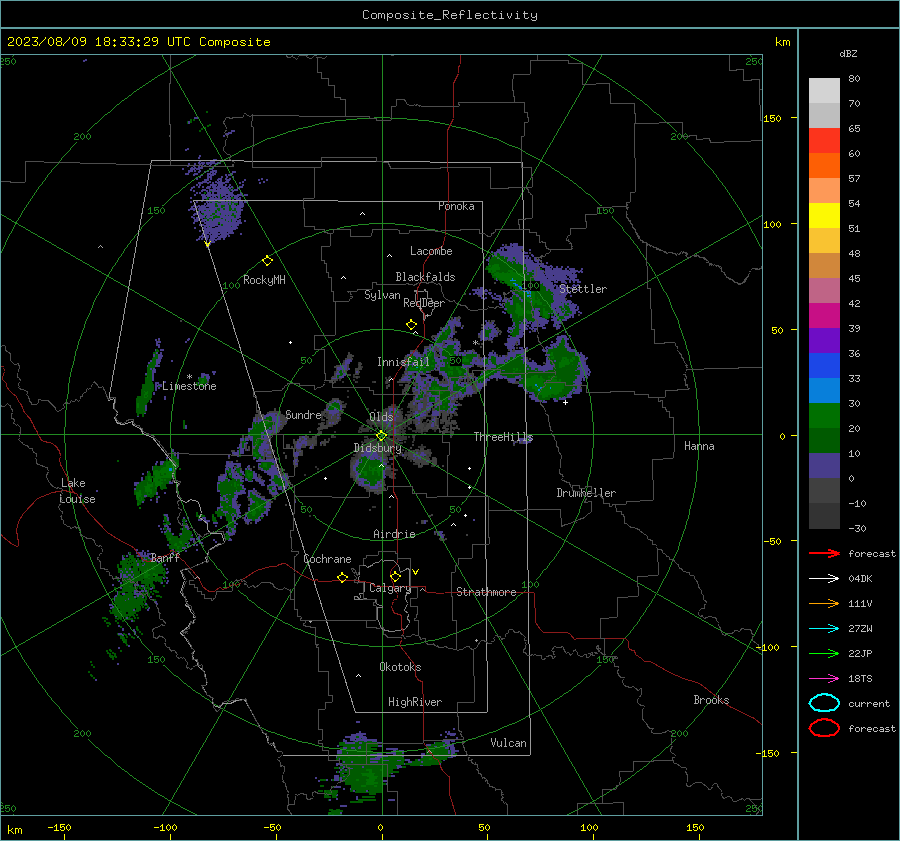Select the bright blue swatch in dBZ legend
Image resolution: width=900 pixels, height=841 pixels.
pos(824,365)
